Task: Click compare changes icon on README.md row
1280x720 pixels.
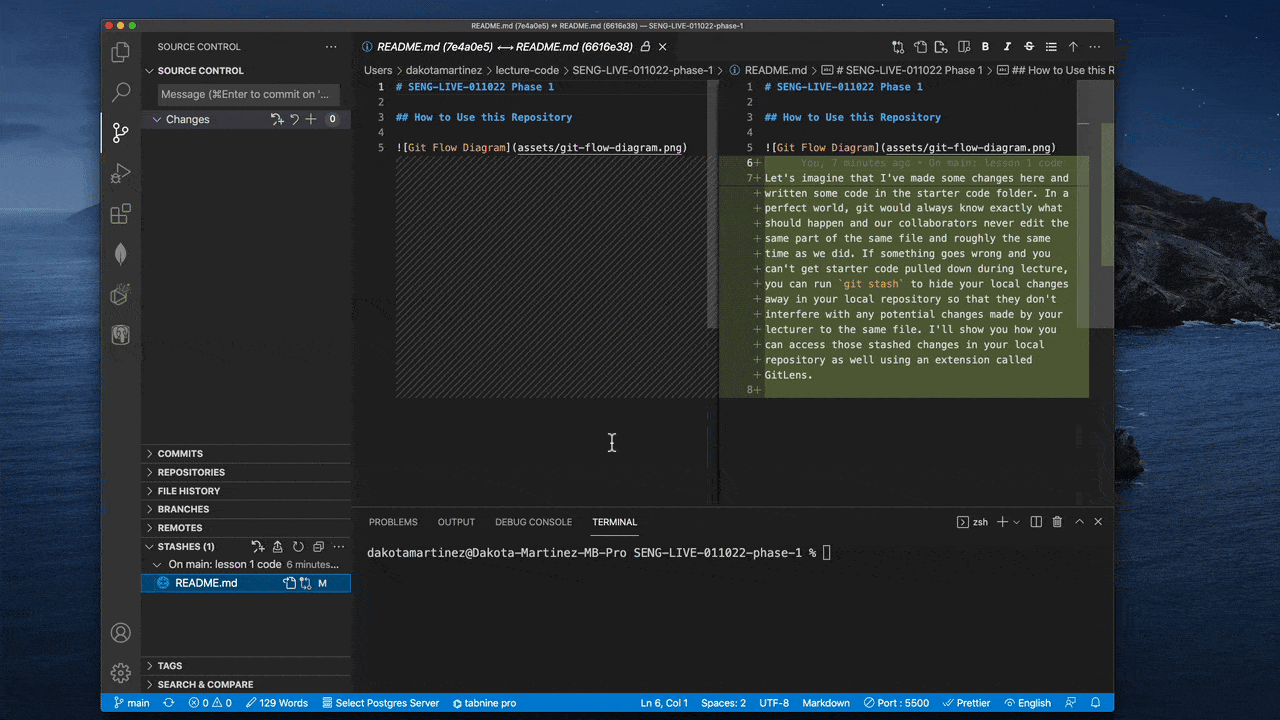Action: pyautogui.click(x=305, y=583)
